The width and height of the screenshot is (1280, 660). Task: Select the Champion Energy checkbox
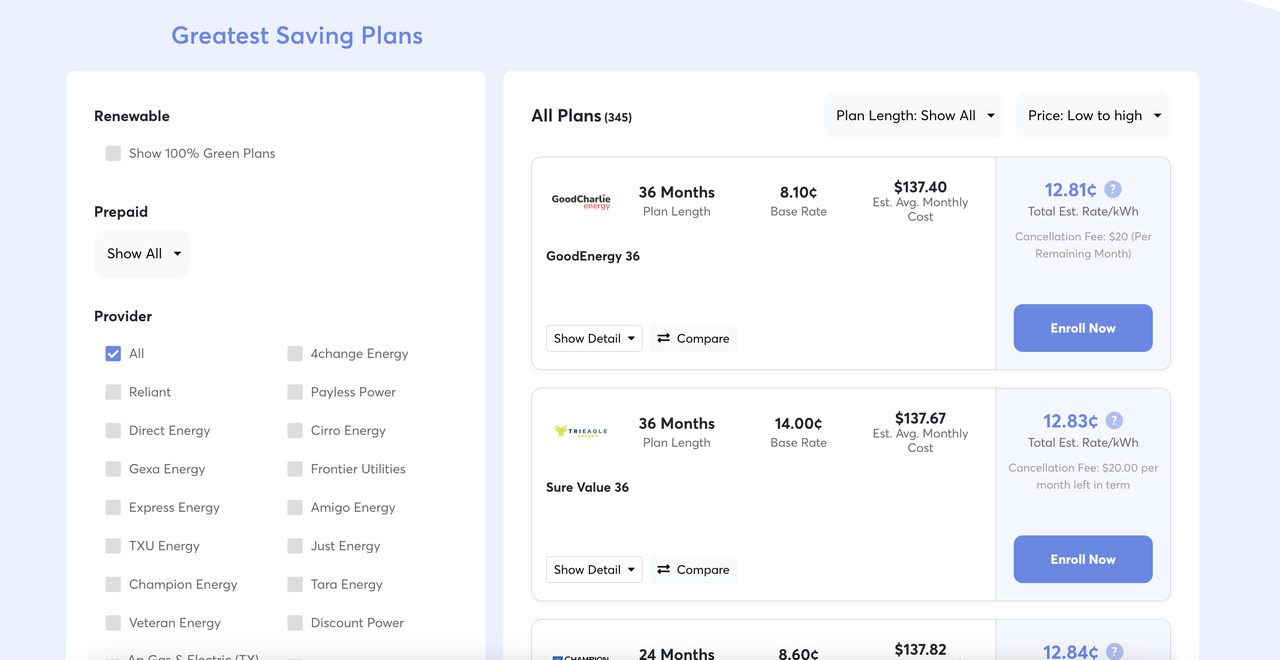113,584
